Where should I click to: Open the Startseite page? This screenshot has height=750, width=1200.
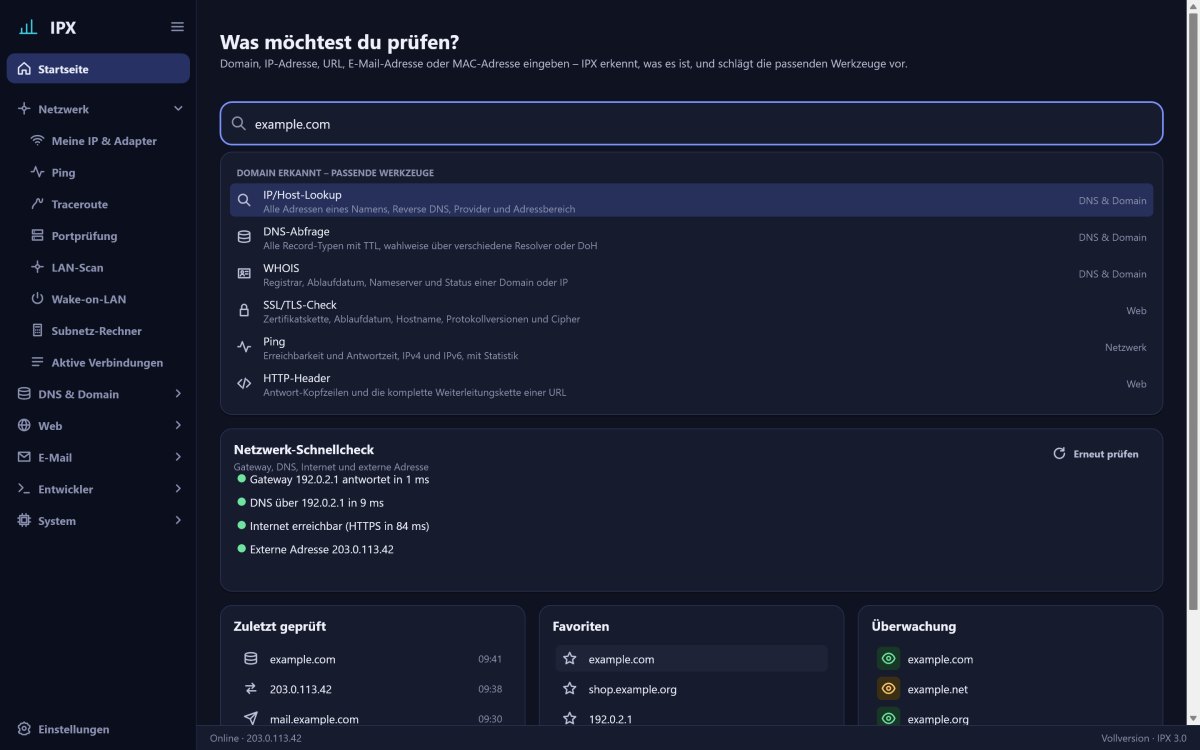[x=98, y=69]
